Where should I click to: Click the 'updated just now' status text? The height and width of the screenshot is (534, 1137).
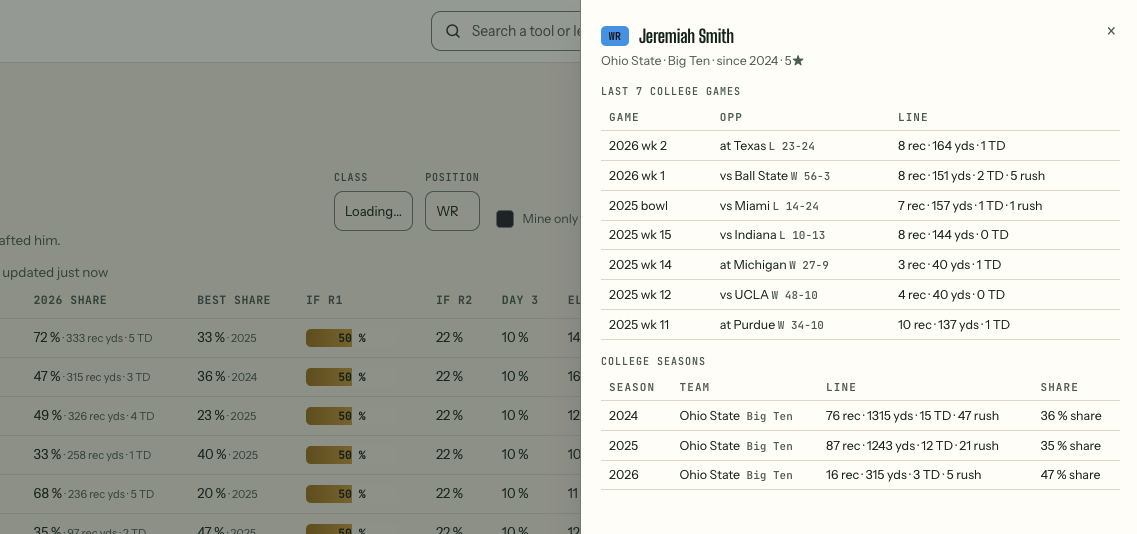pos(55,273)
